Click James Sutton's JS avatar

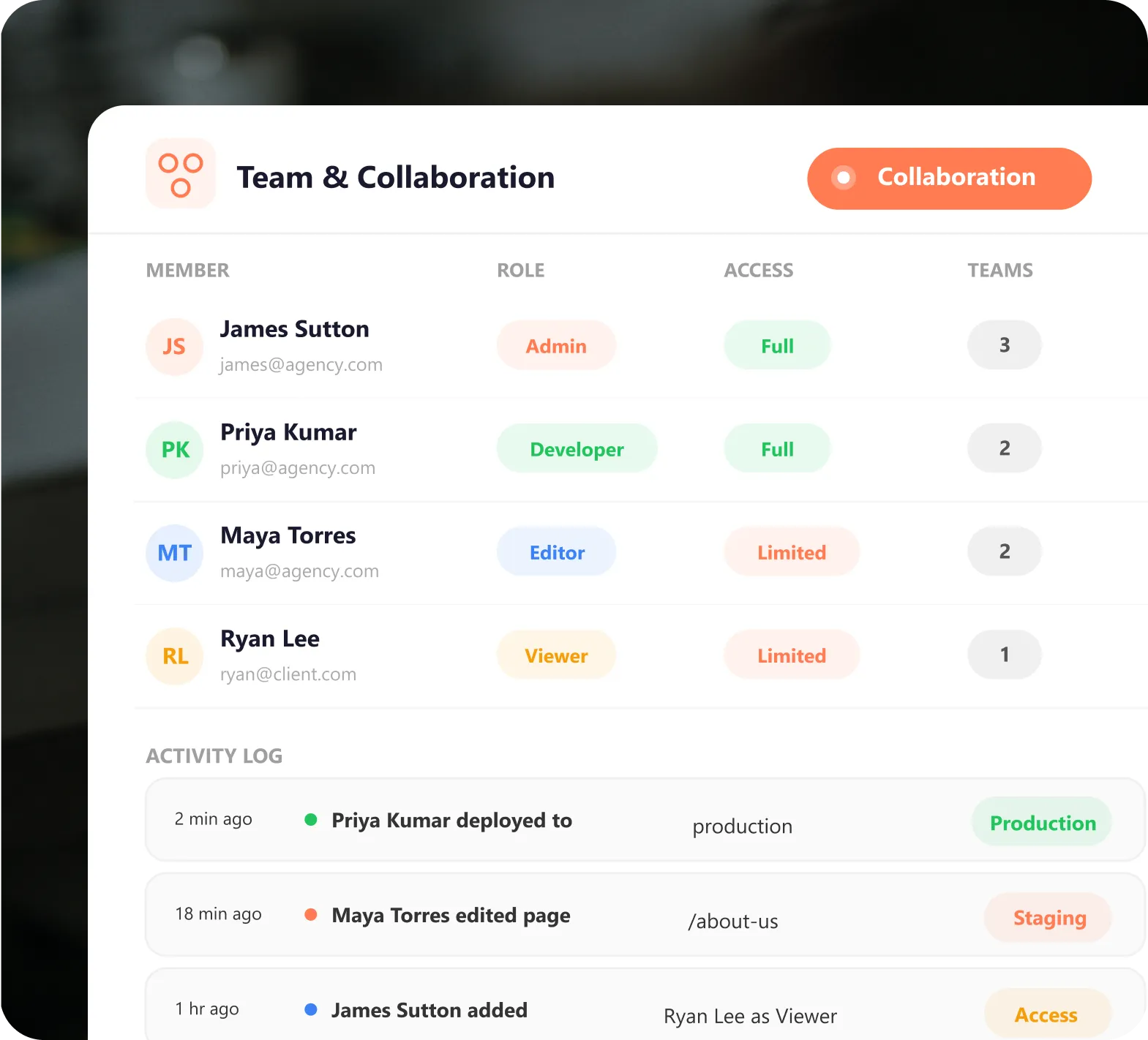(174, 347)
